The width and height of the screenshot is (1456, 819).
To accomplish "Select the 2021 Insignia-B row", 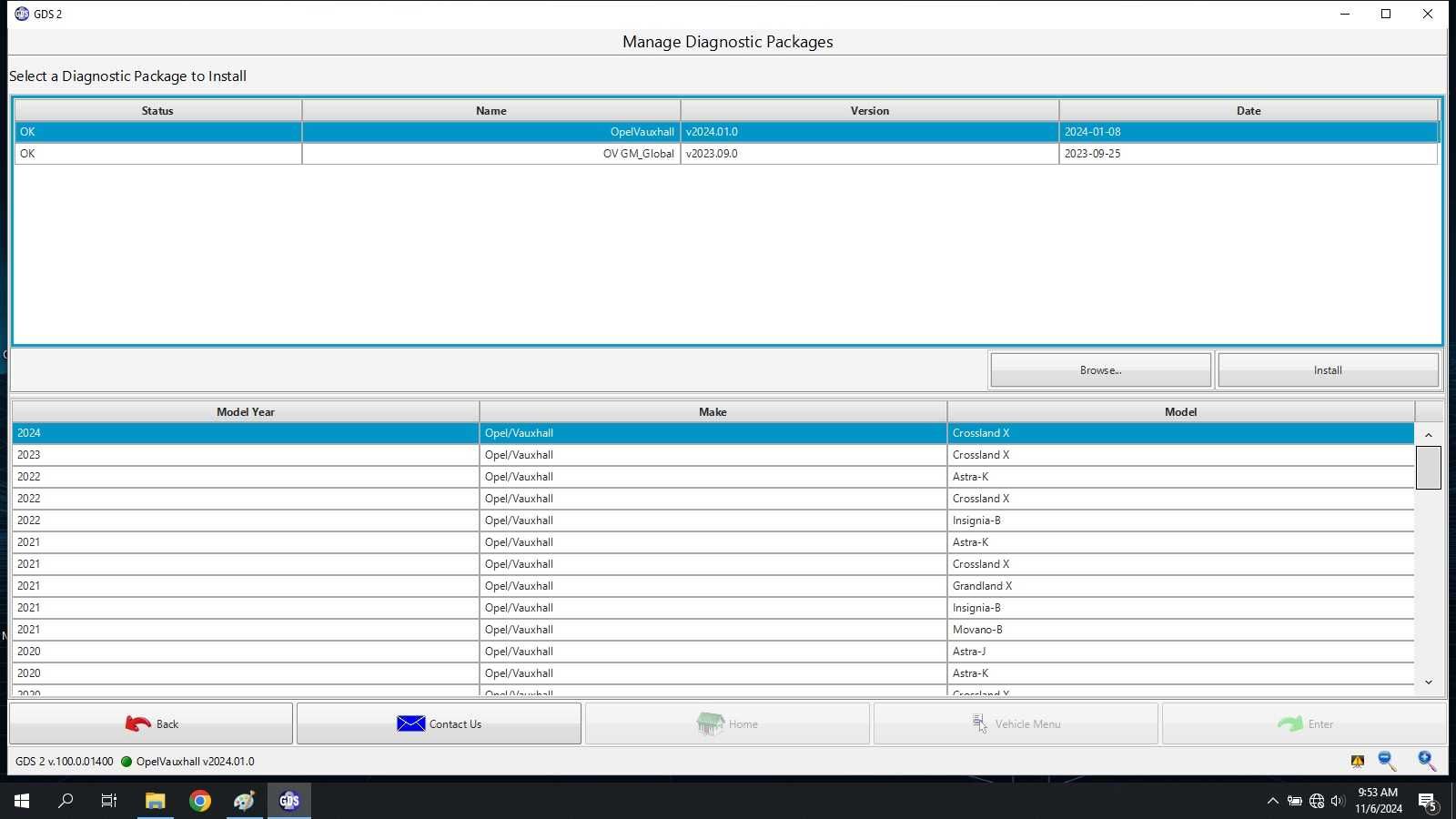I will (x=713, y=608).
